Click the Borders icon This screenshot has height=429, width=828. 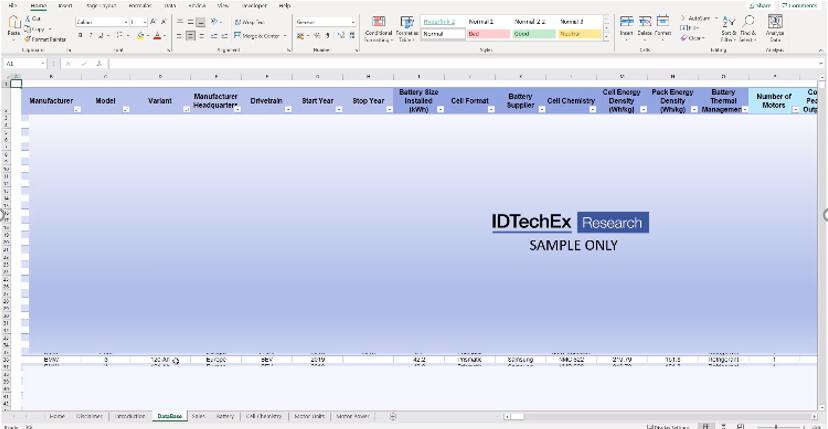(x=119, y=35)
